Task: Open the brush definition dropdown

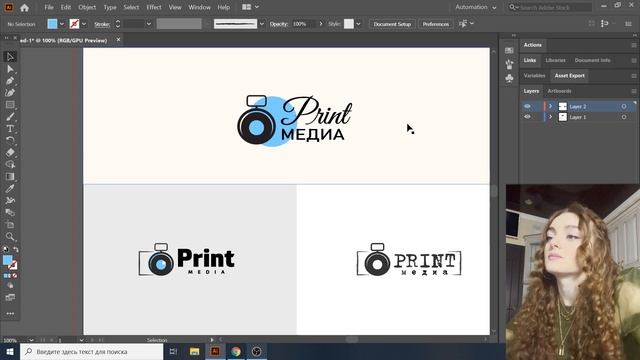Action: tap(262, 24)
